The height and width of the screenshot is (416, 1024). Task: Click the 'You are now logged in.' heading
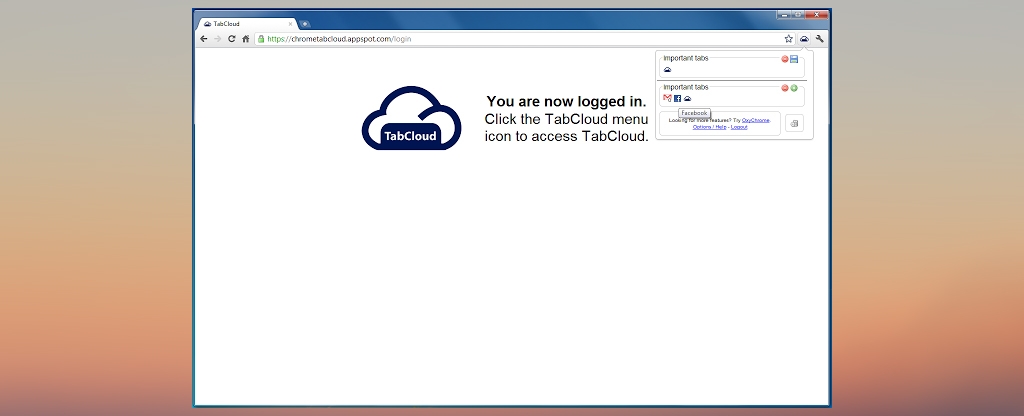[566, 102]
